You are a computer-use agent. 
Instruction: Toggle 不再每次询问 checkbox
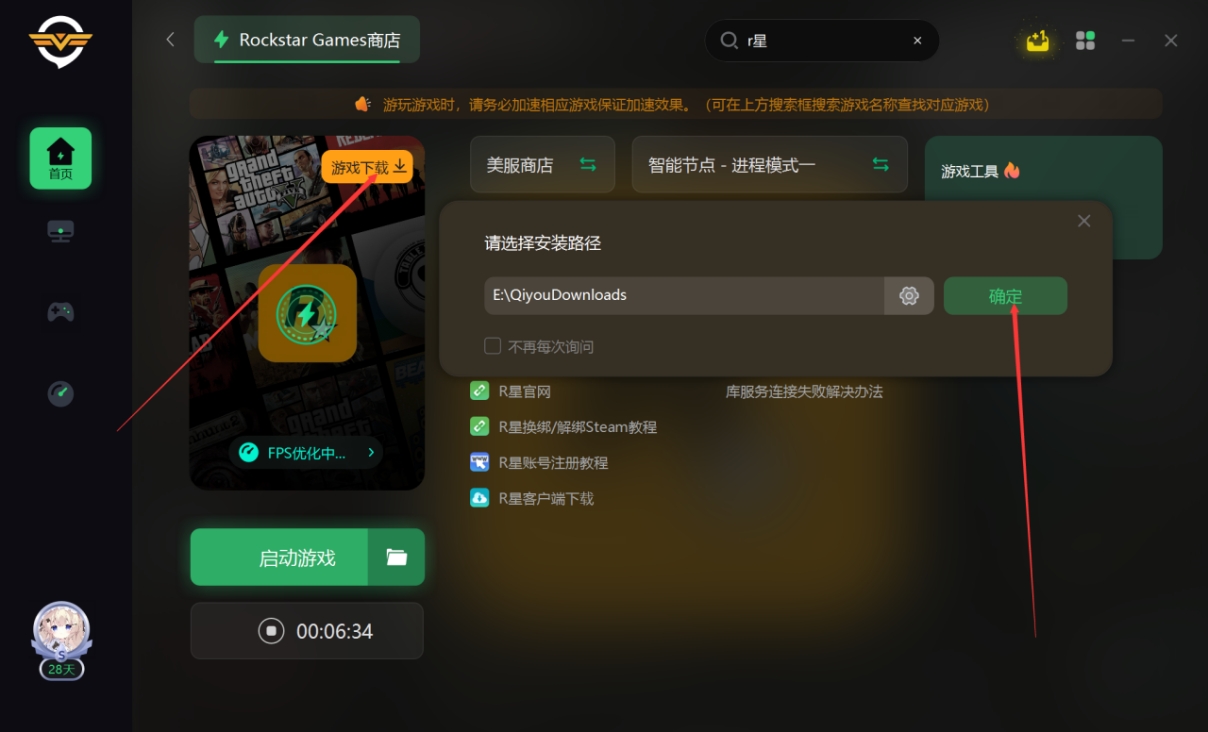coord(492,346)
